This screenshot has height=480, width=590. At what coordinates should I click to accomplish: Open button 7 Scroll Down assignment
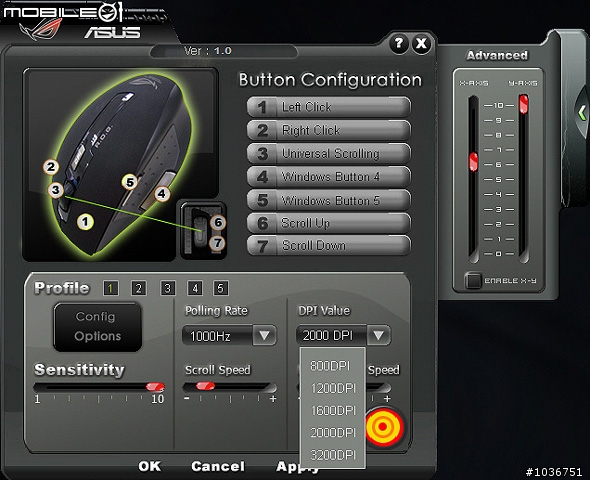click(x=329, y=246)
